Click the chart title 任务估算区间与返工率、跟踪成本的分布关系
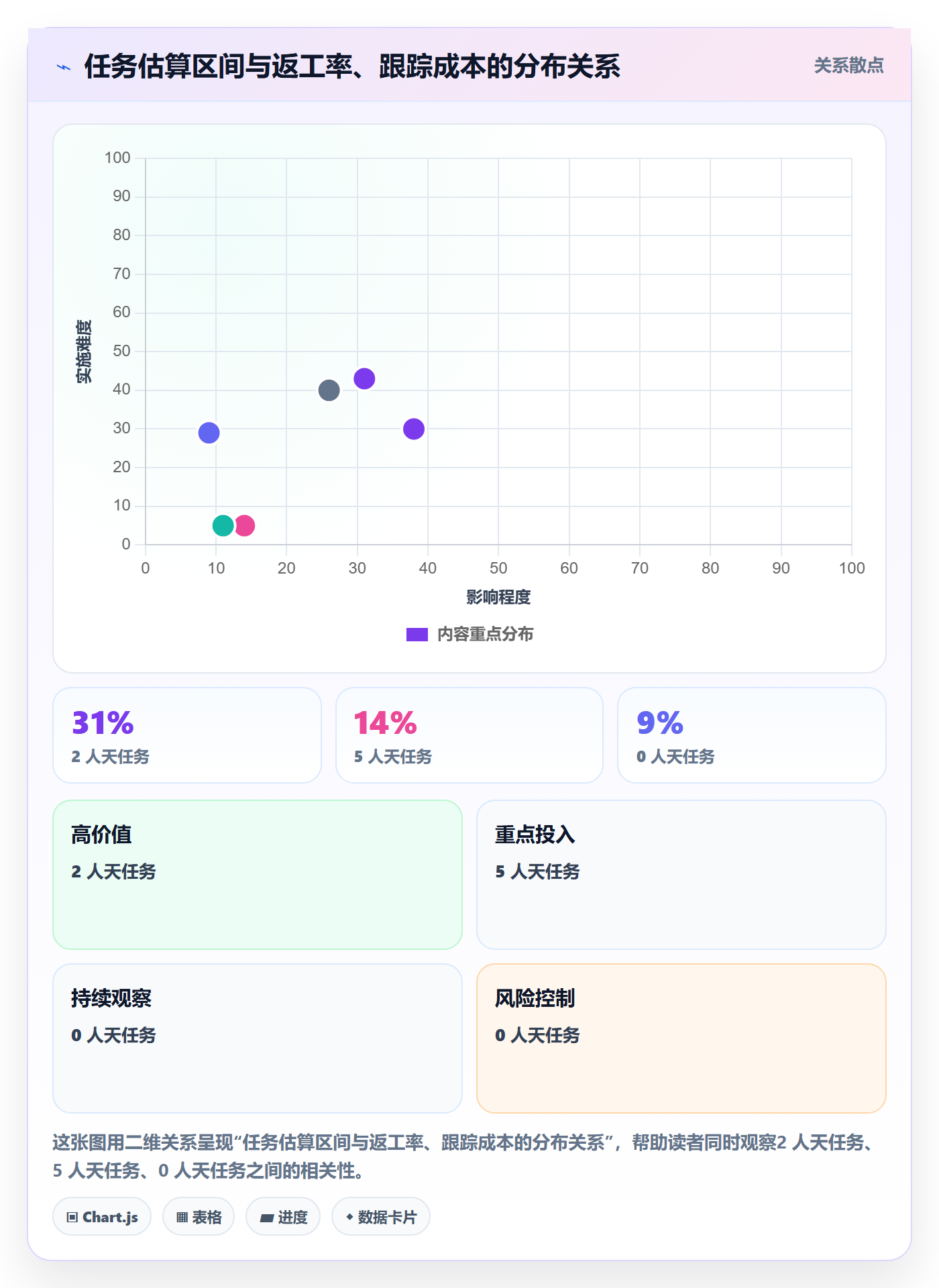Image resolution: width=939 pixels, height=1288 pixels. (x=352, y=66)
